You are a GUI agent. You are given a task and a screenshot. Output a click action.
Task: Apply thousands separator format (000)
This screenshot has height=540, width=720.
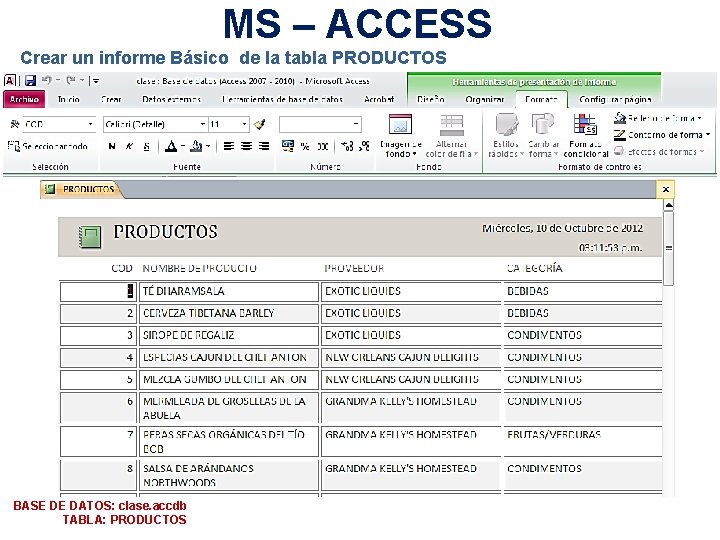pyautogui.click(x=323, y=146)
